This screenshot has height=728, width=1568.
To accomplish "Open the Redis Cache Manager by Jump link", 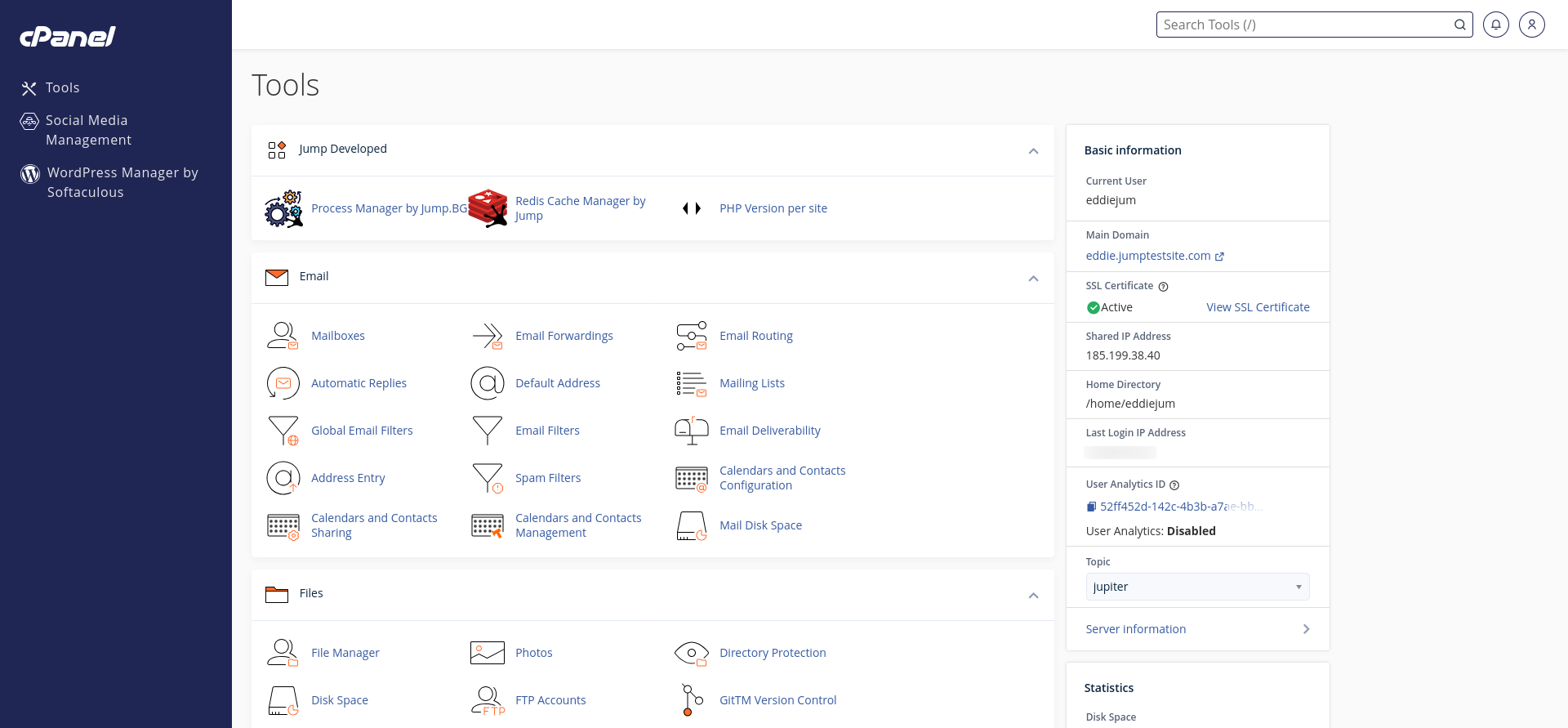I will click(x=581, y=208).
